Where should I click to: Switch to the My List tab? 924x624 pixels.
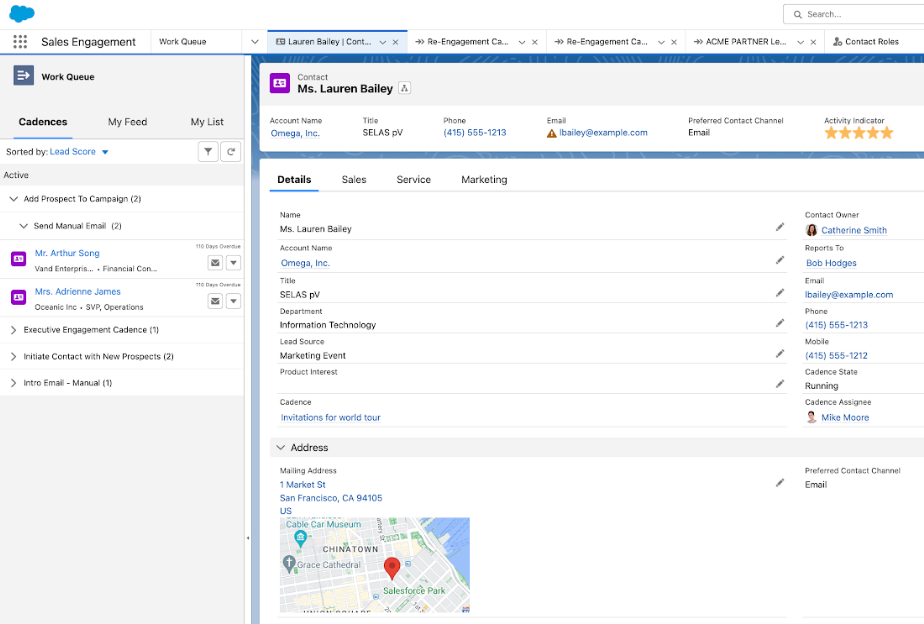(x=207, y=122)
